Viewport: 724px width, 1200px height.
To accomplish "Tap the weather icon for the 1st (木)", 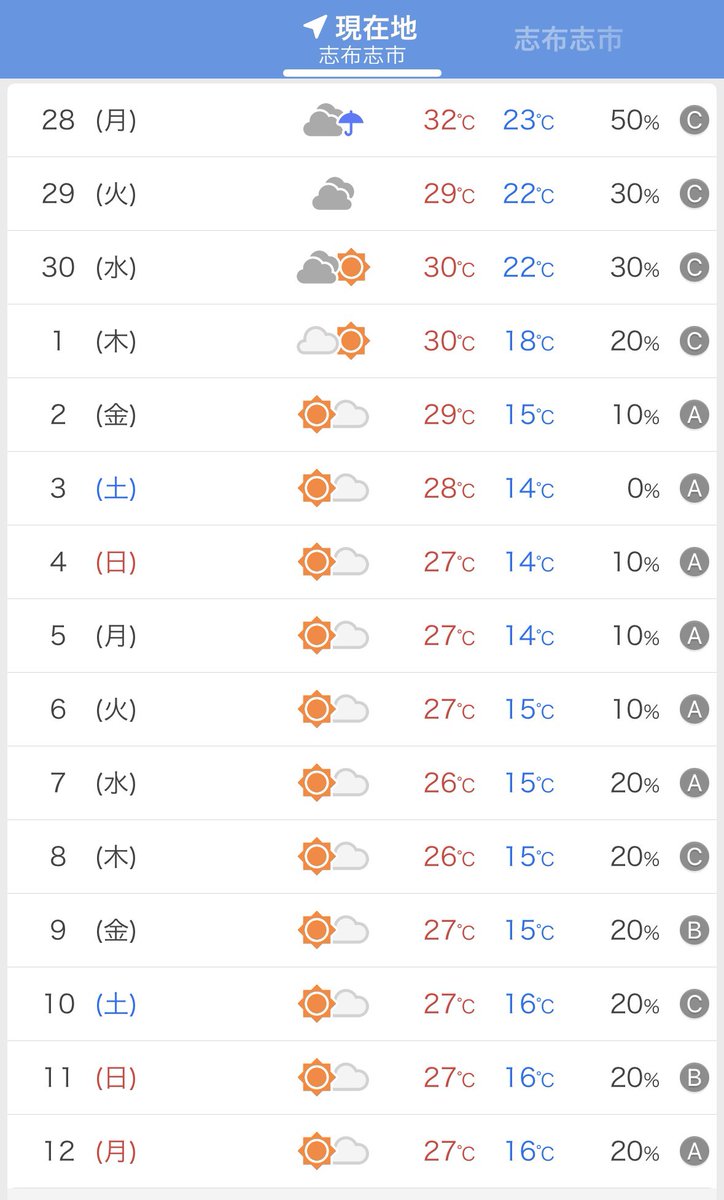I will pos(334,342).
